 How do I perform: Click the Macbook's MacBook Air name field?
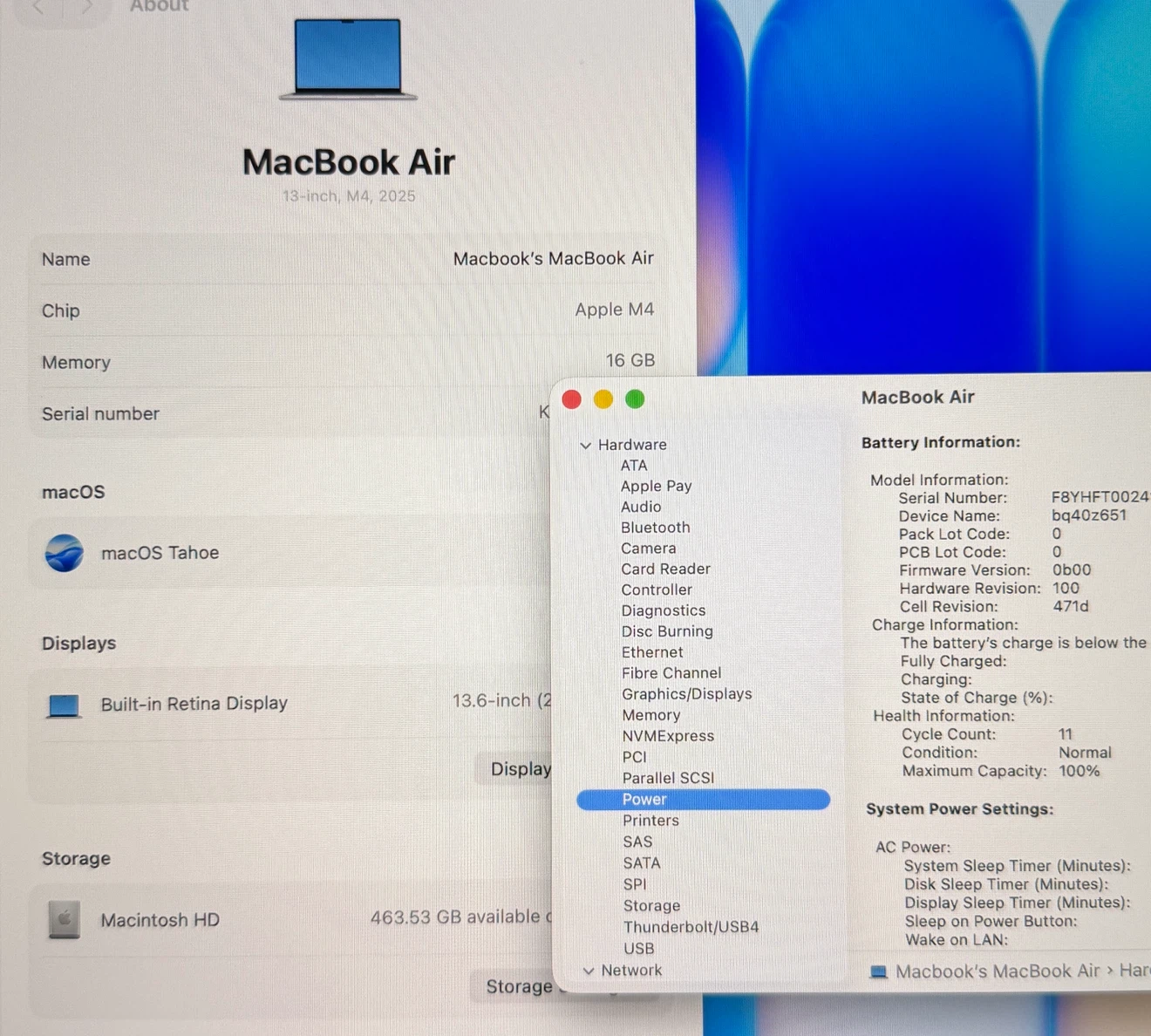pyautogui.click(x=553, y=258)
